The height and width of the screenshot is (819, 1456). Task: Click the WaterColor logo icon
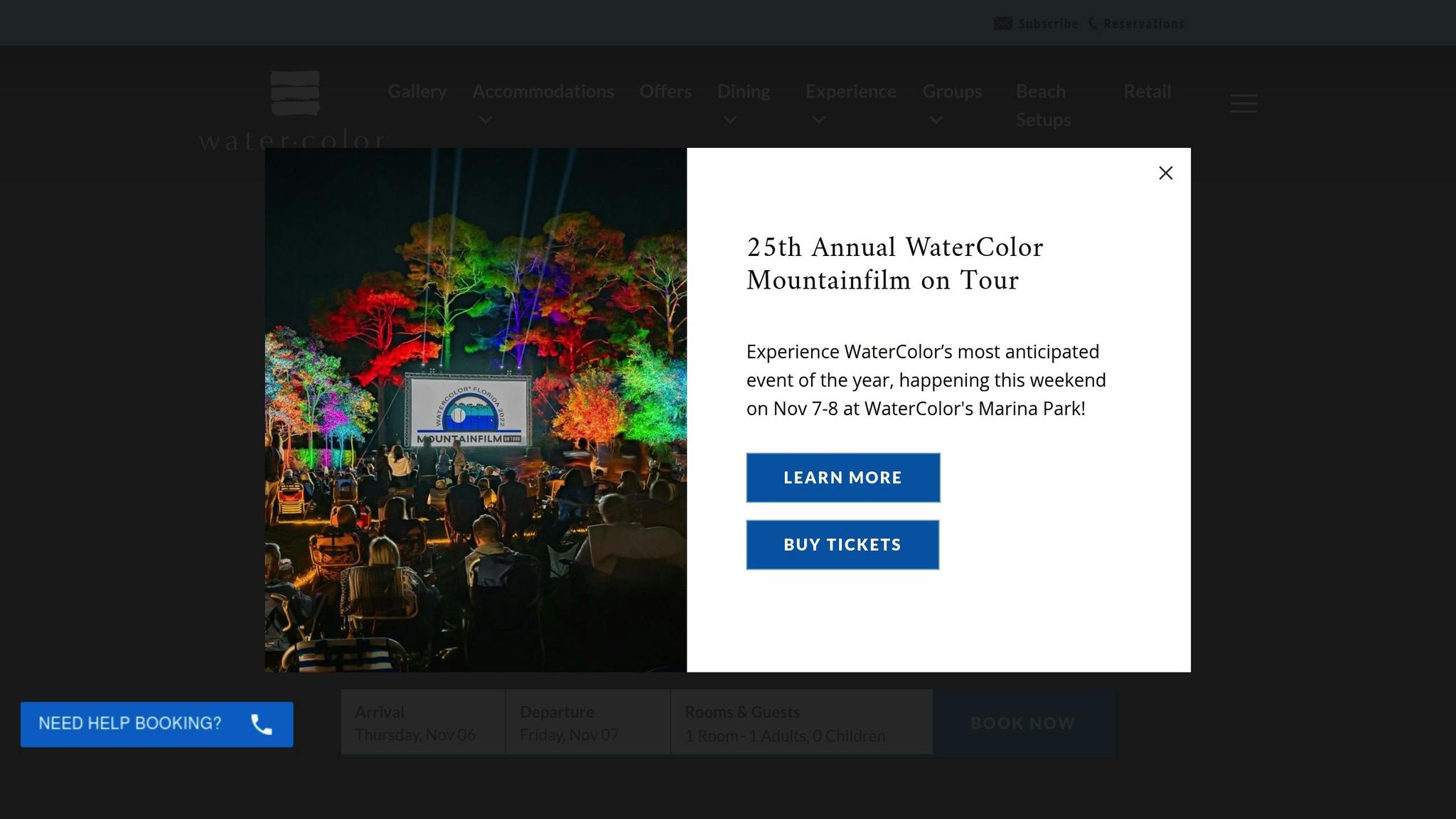pyautogui.click(x=295, y=93)
